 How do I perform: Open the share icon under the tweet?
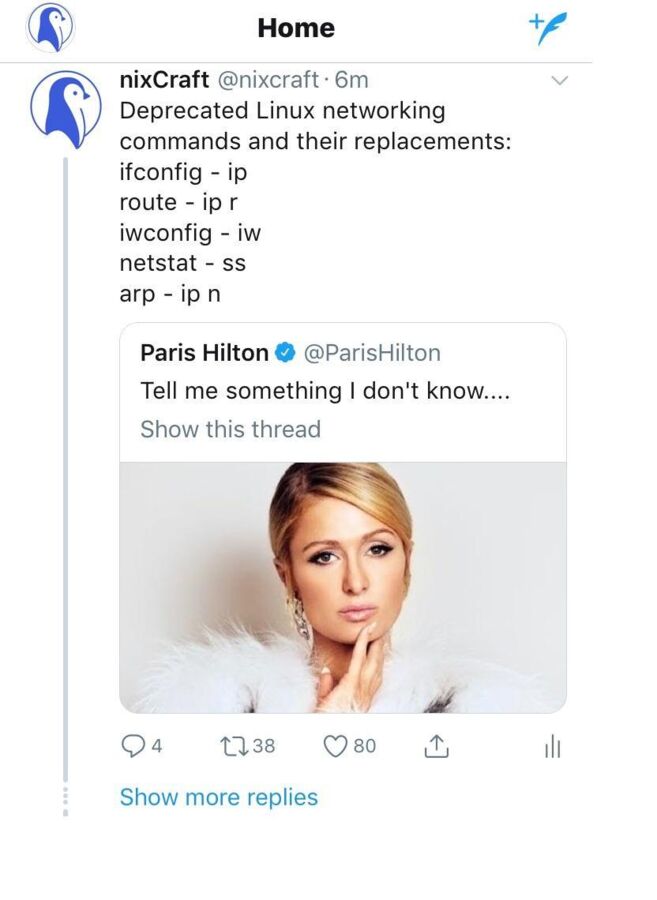tap(437, 746)
